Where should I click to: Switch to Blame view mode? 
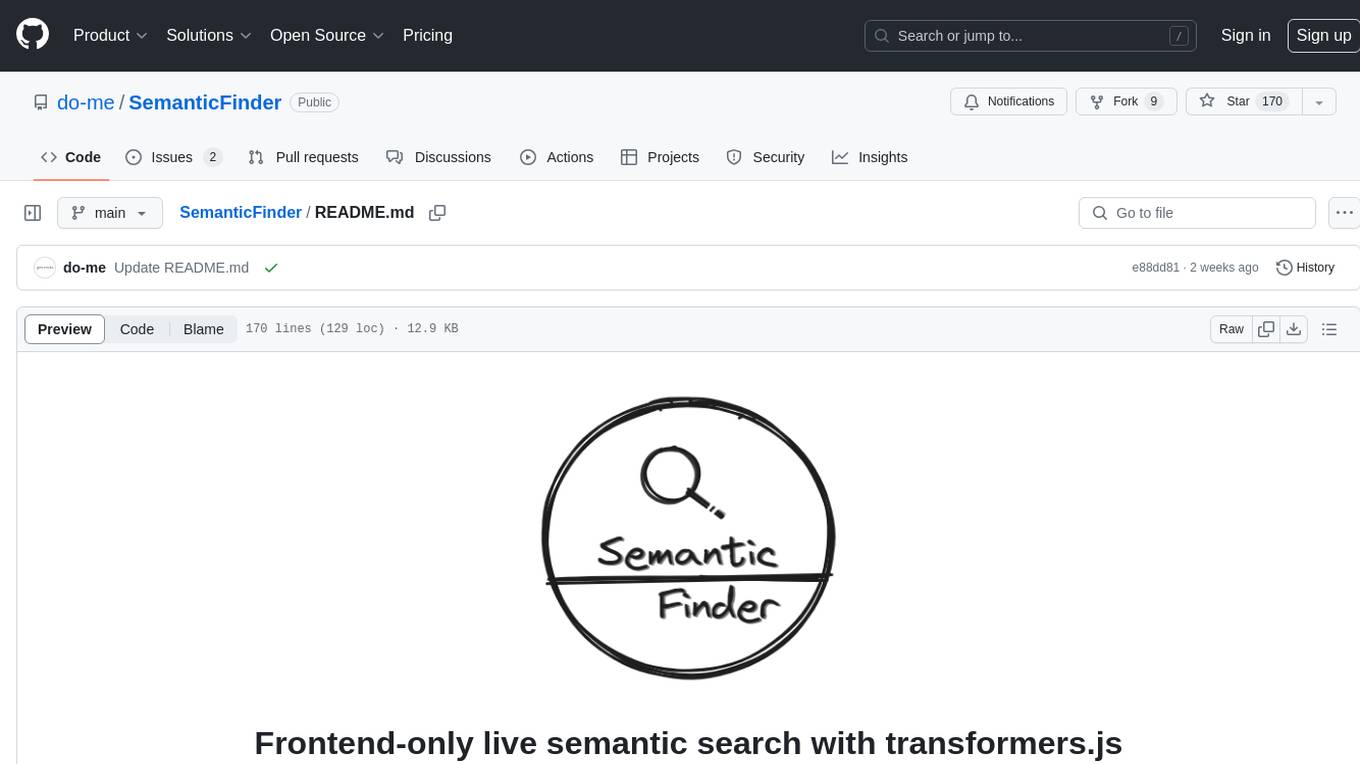[203, 329]
